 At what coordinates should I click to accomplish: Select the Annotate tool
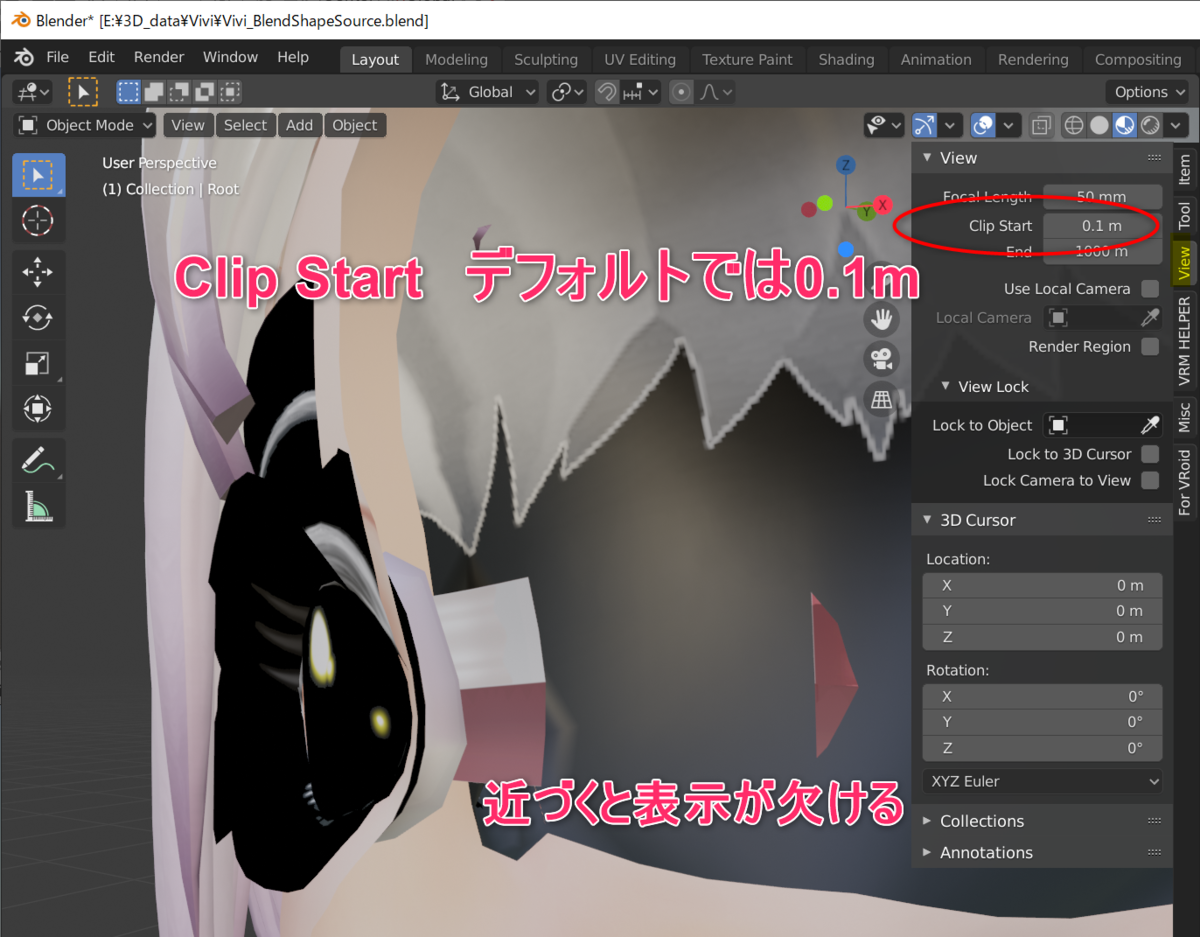click(x=38, y=460)
